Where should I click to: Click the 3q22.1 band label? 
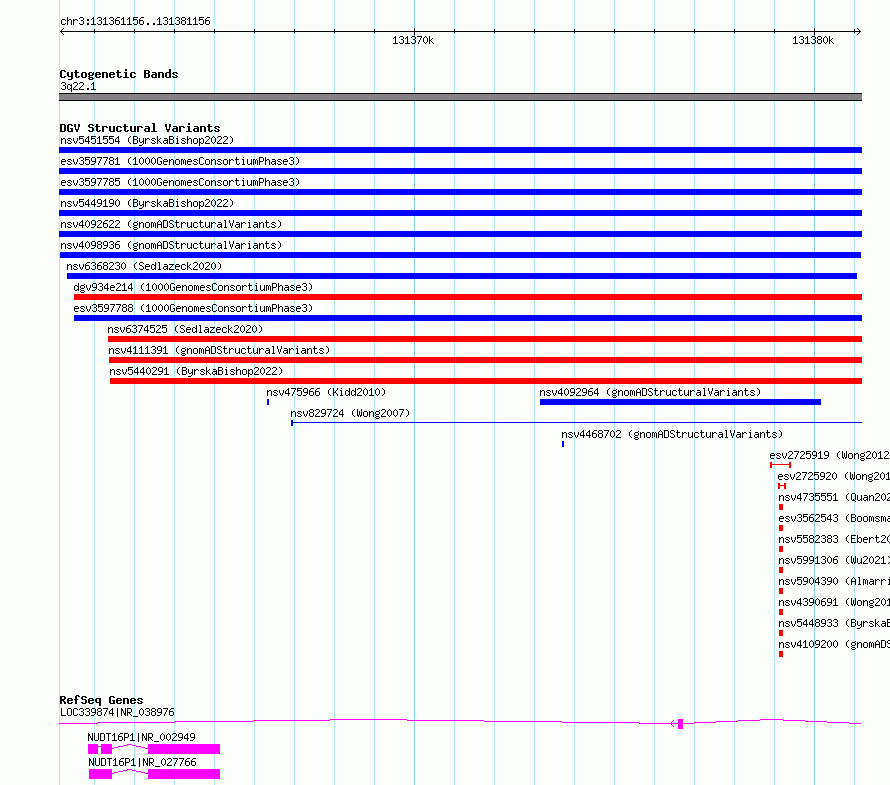tap(78, 86)
